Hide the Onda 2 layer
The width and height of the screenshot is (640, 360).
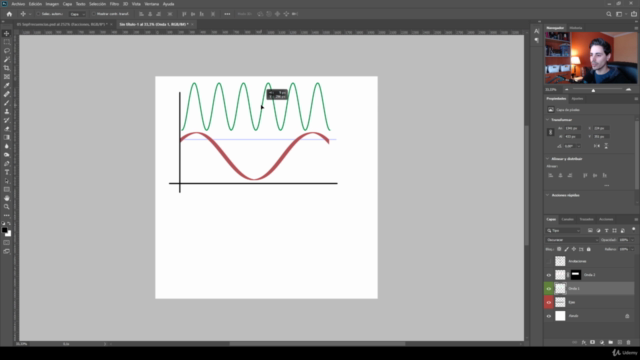pos(549,275)
